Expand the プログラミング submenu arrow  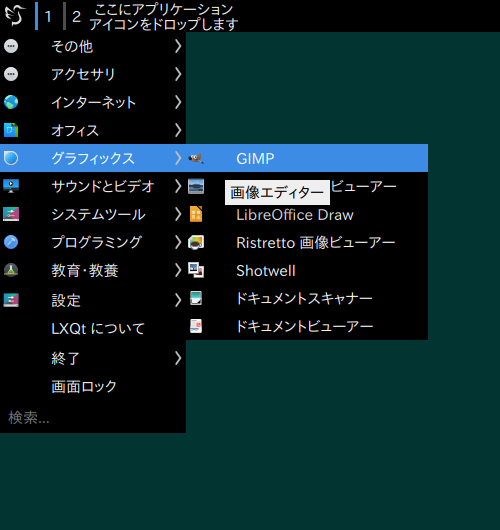(178, 242)
